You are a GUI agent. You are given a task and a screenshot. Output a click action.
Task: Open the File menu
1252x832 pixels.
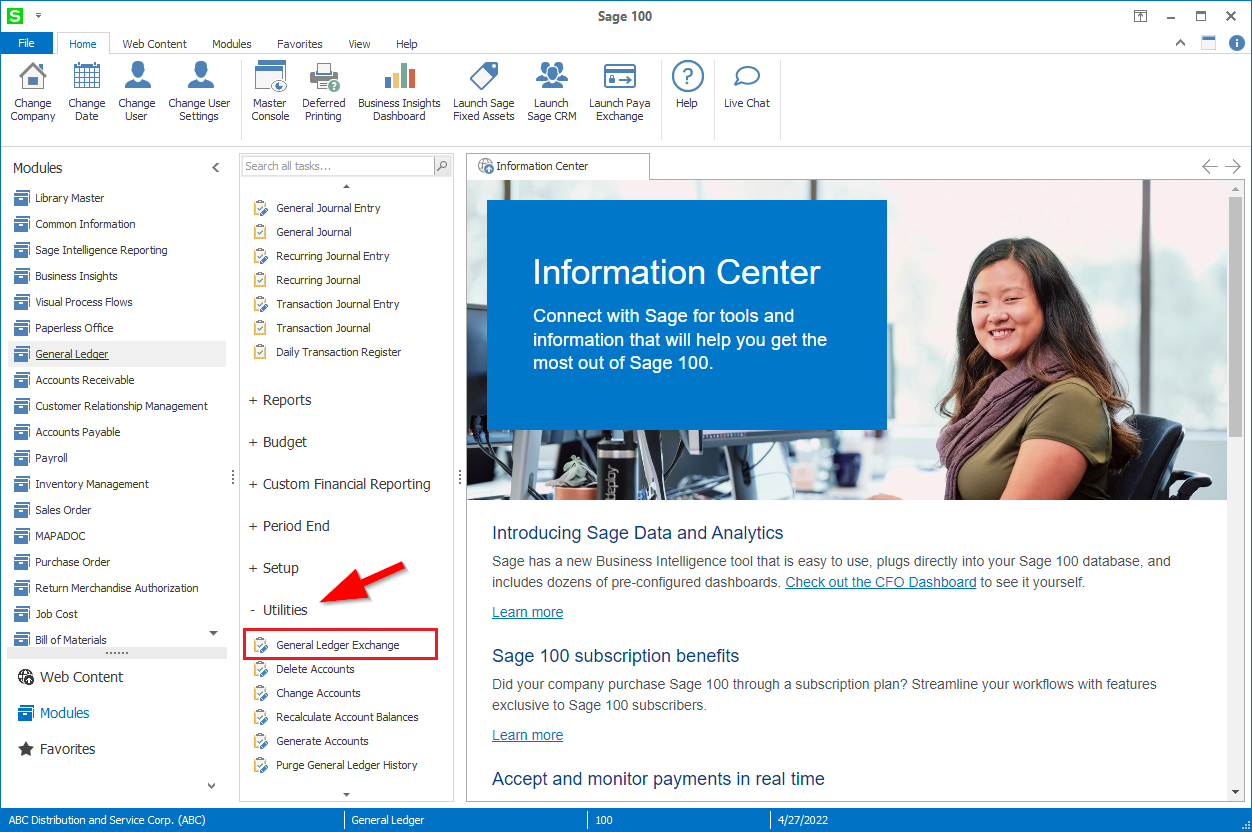pyautogui.click(x=27, y=43)
